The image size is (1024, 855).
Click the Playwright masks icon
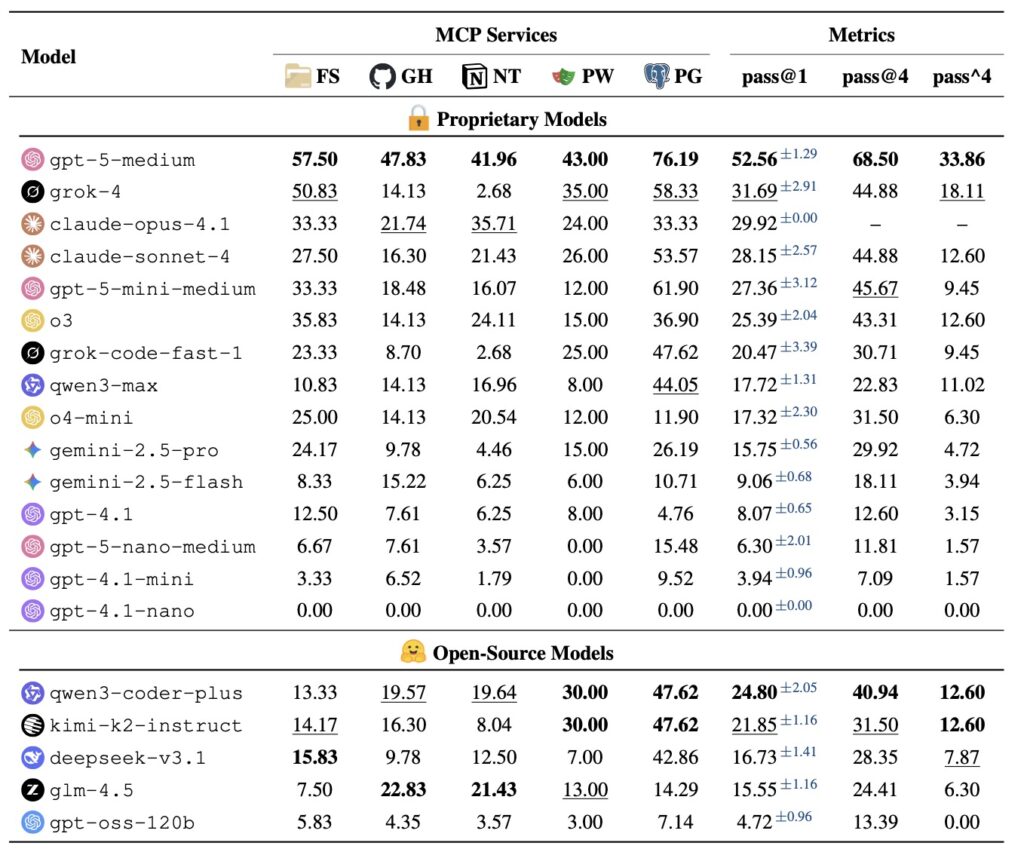tap(563, 77)
